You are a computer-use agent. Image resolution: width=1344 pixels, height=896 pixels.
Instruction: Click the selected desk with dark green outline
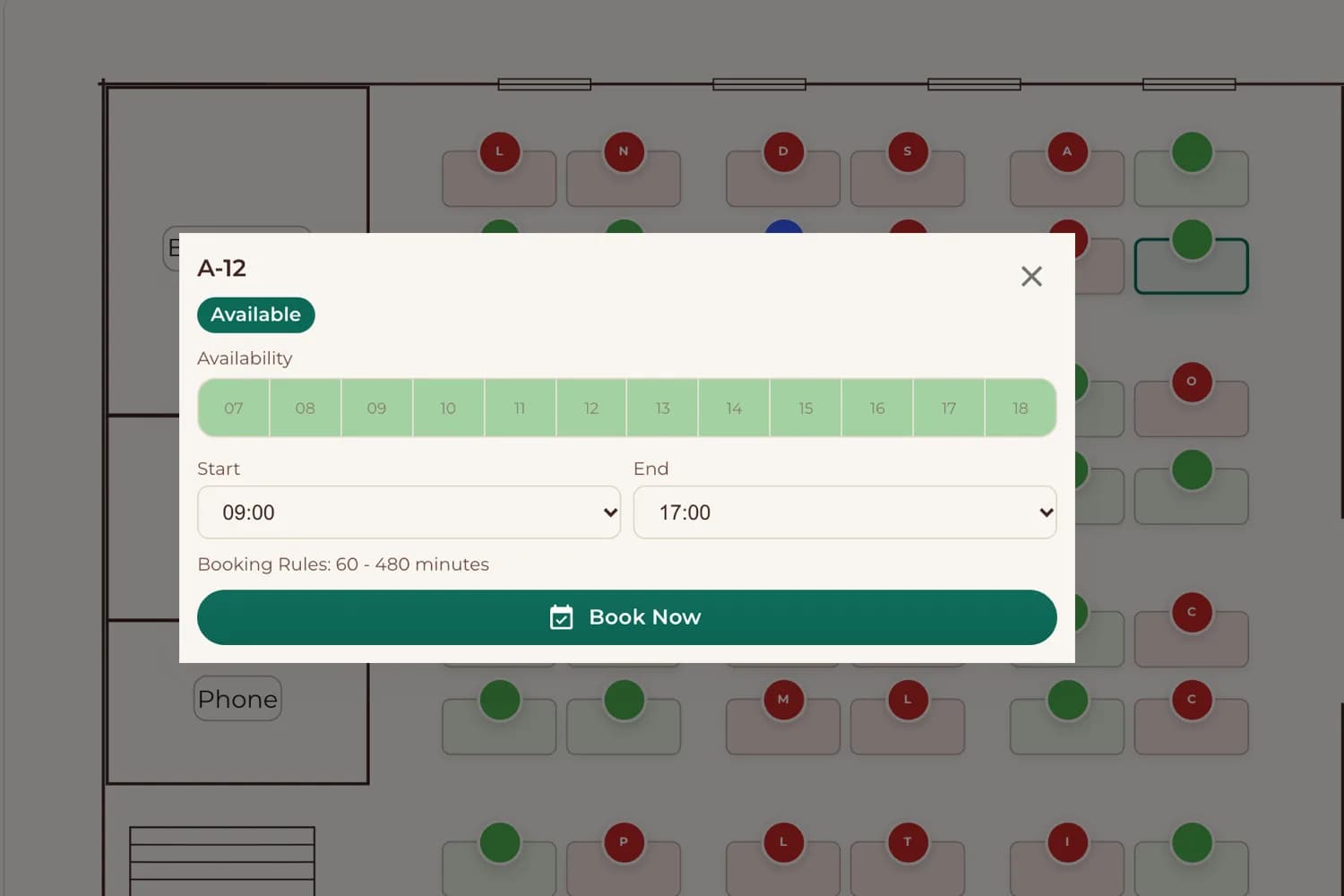click(1192, 266)
